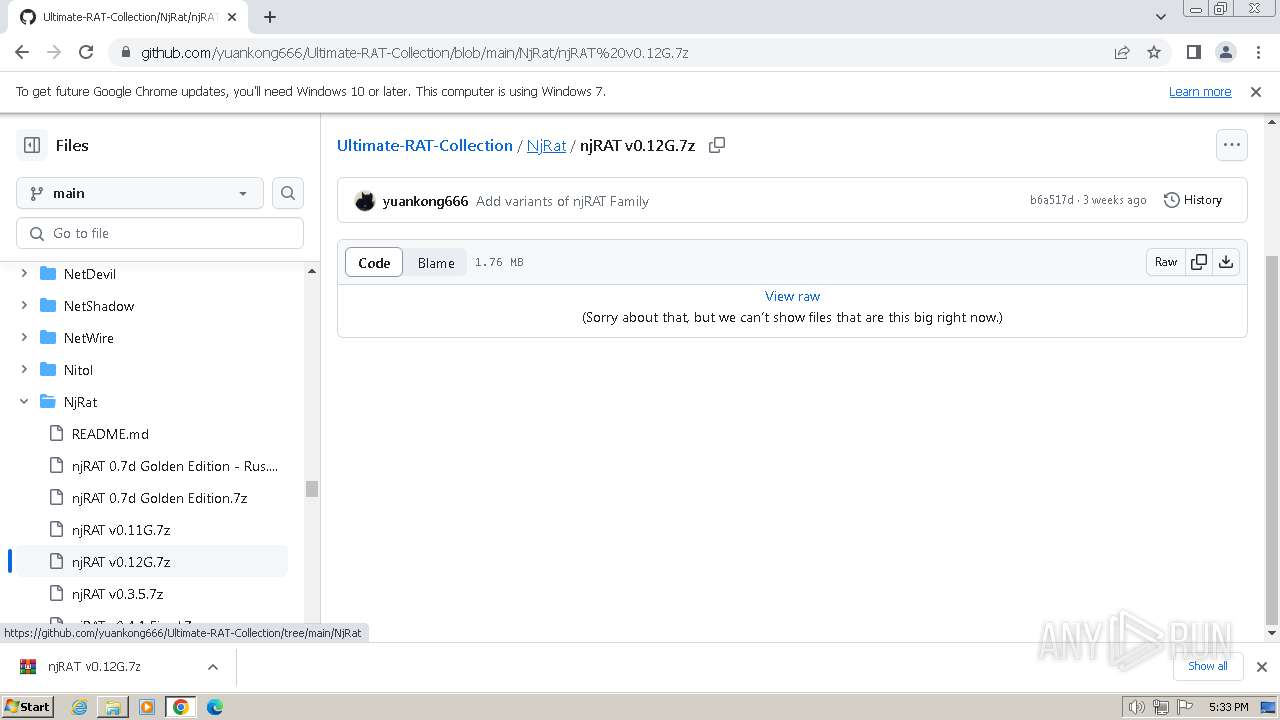Screen dimensions: 1280x720
Task: Open yuankong666 author link
Action: tap(425, 201)
